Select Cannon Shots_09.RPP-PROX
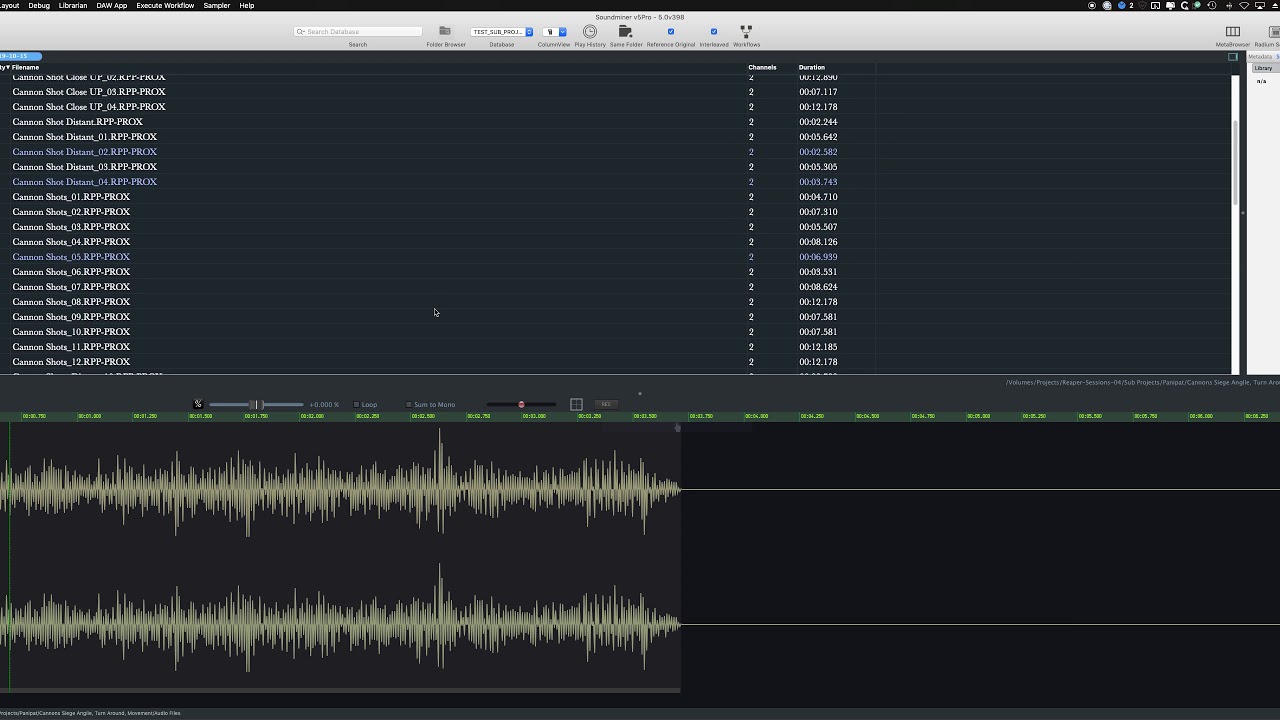Viewport: 1280px width, 720px height. pyautogui.click(x=71, y=317)
